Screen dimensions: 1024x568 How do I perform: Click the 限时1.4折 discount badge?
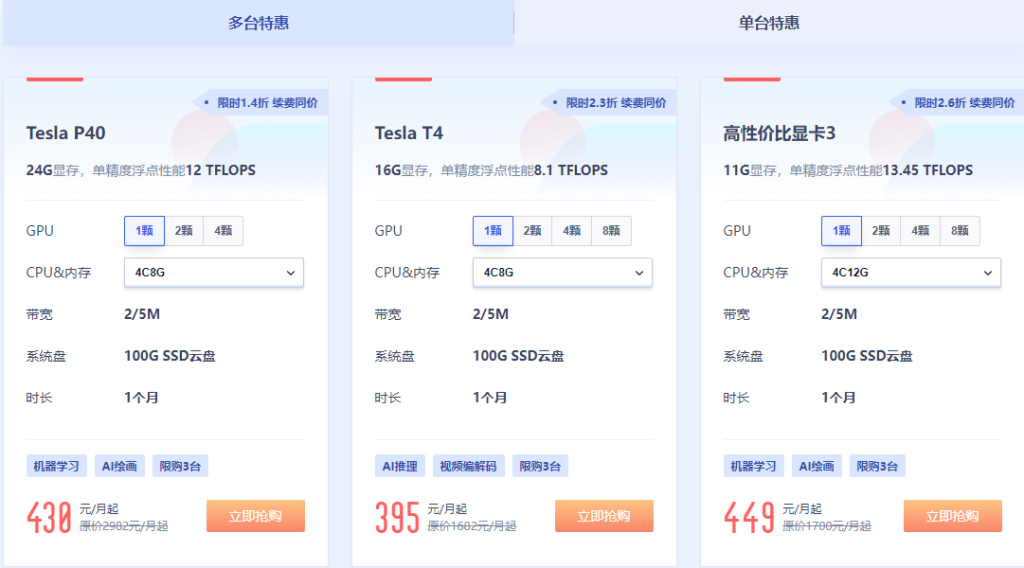(260, 103)
